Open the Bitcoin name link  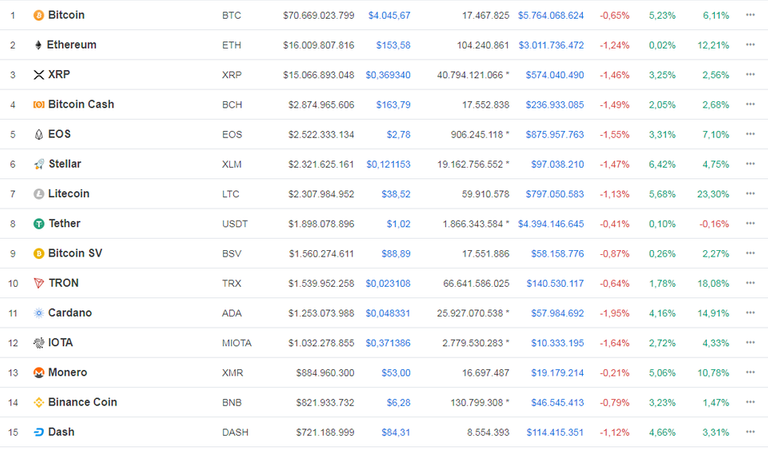[66, 15]
